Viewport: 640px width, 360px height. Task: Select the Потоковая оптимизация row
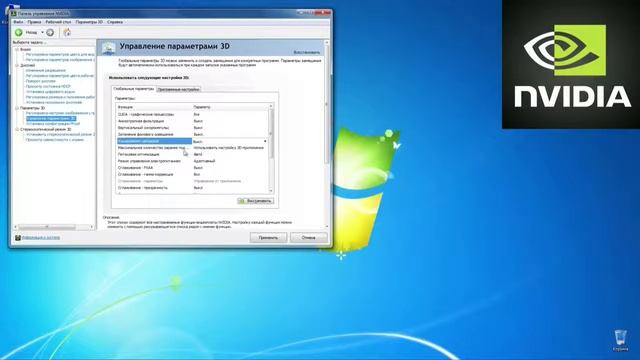click(x=193, y=155)
